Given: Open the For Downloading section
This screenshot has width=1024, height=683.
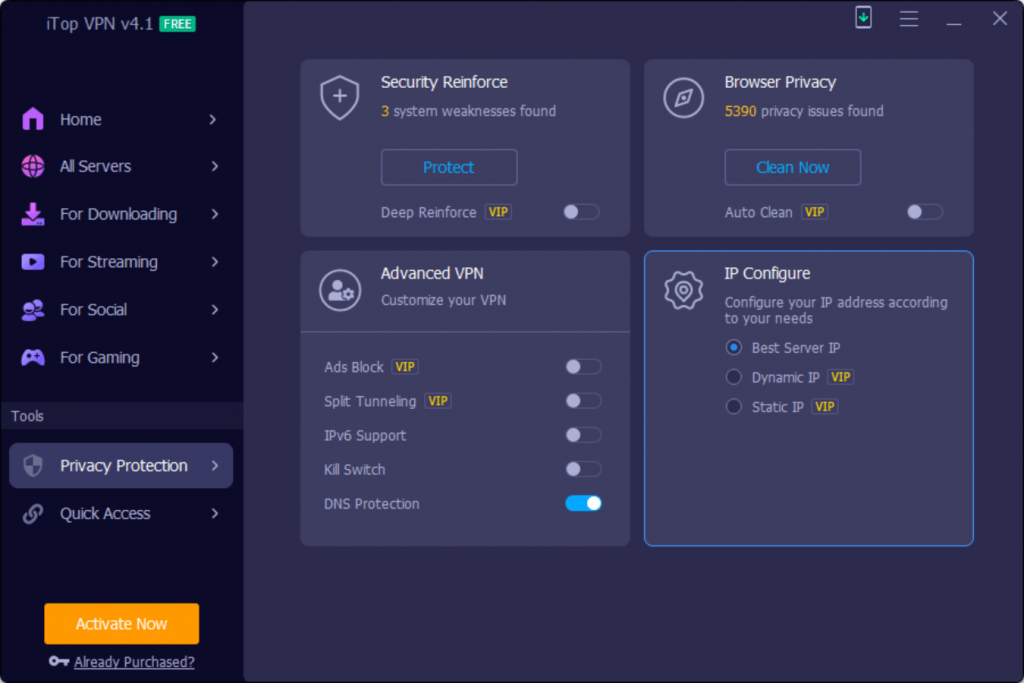Looking at the screenshot, I should (121, 214).
